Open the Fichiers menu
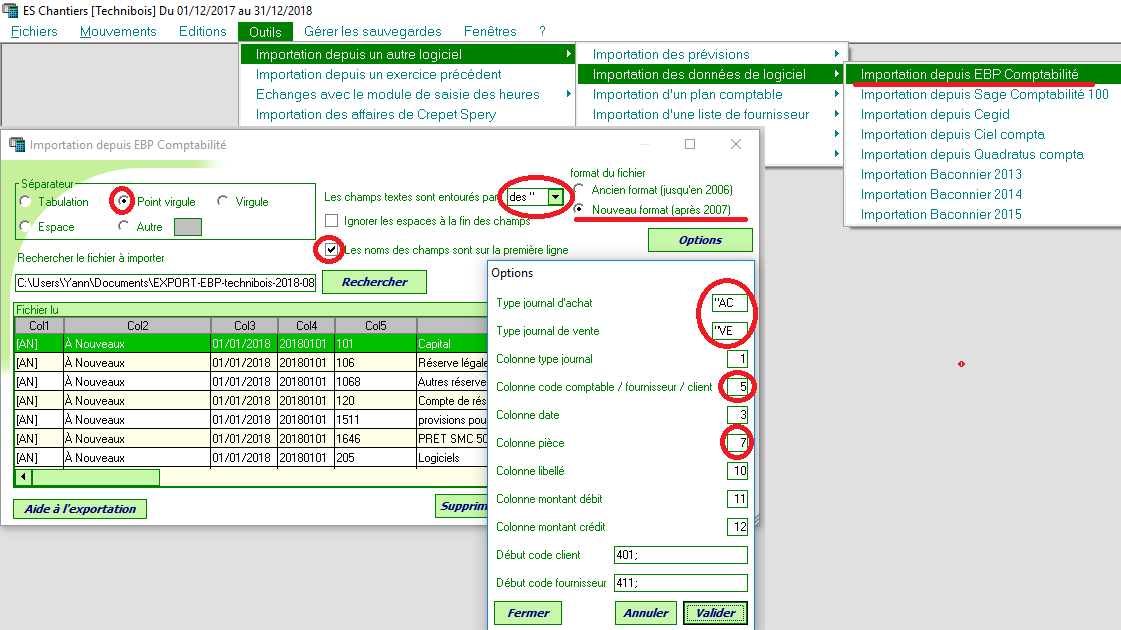This screenshot has width=1121, height=630. point(34,31)
